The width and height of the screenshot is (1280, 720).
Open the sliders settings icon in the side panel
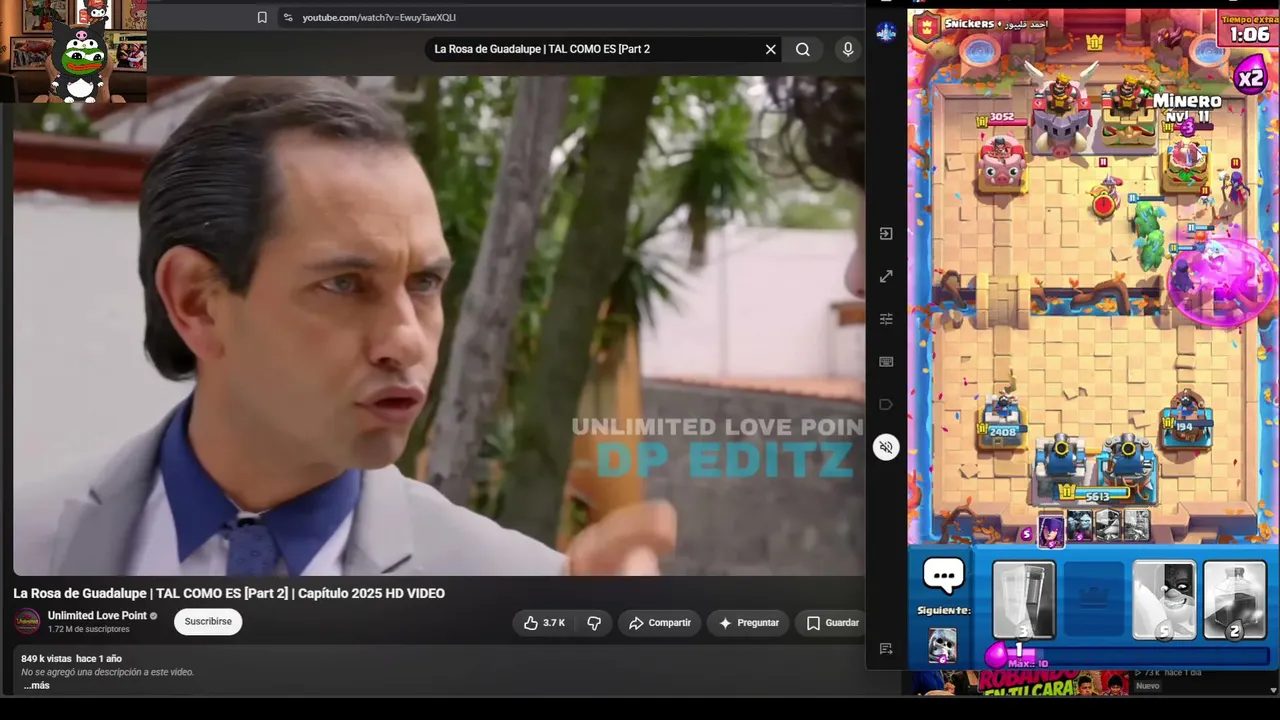[x=886, y=319]
